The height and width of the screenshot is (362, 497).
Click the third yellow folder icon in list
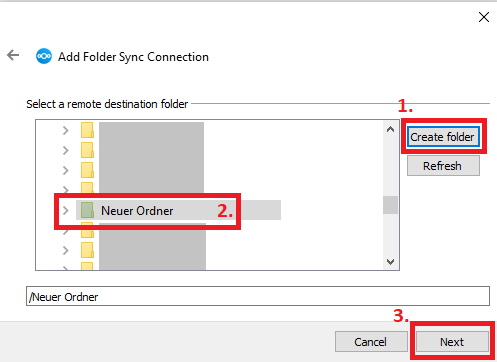(x=87, y=170)
